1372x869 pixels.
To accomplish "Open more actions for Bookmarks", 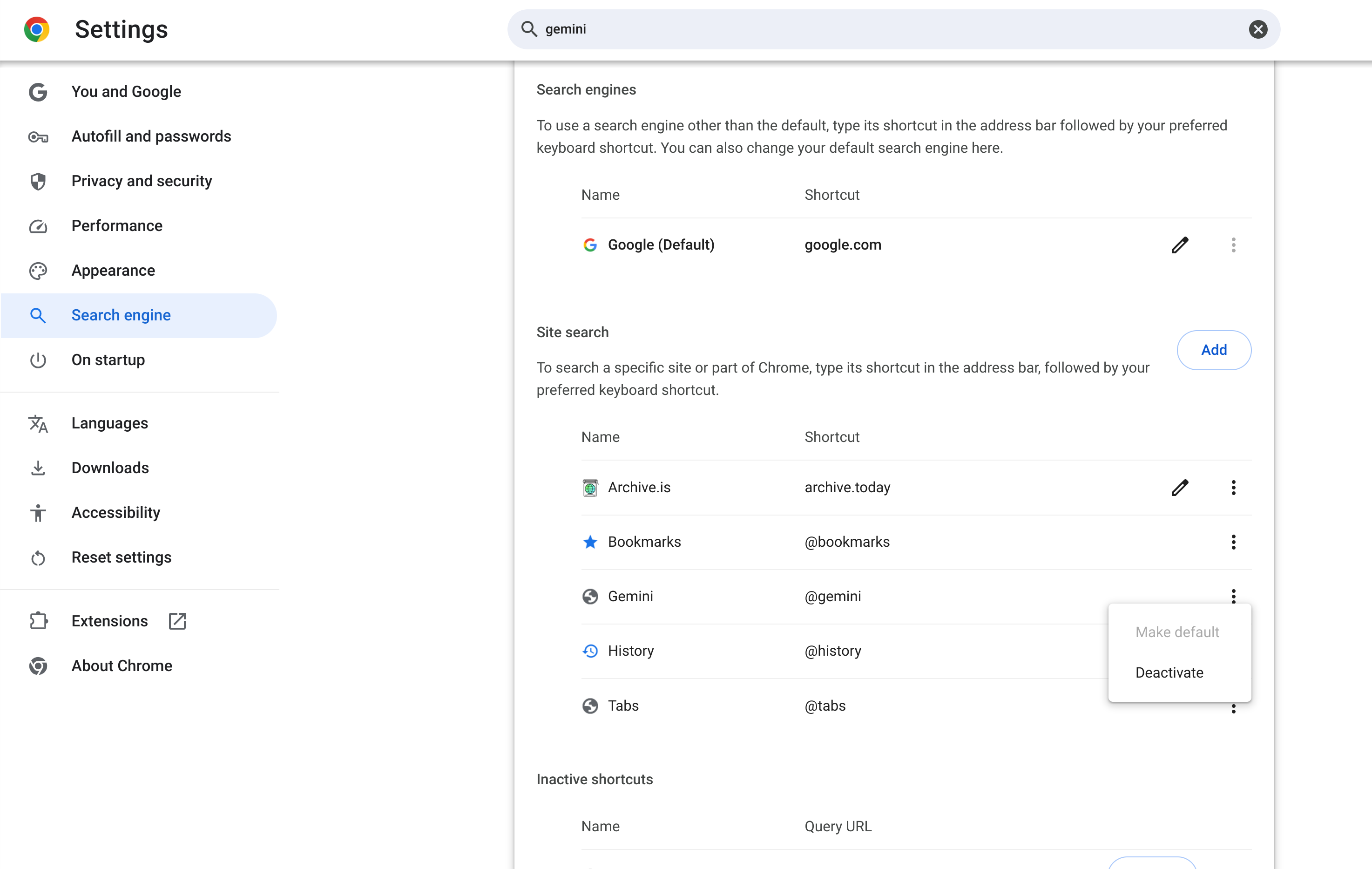I will coord(1233,542).
